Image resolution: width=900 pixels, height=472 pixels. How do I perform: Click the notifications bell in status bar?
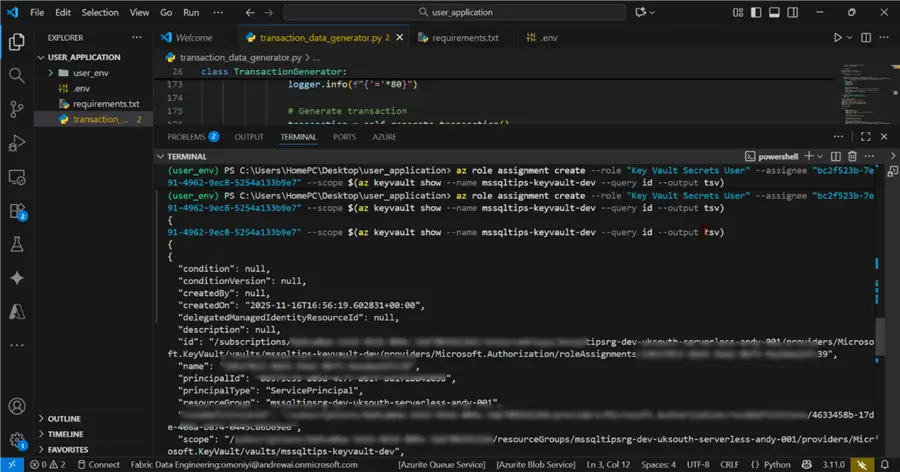click(x=885, y=465)
